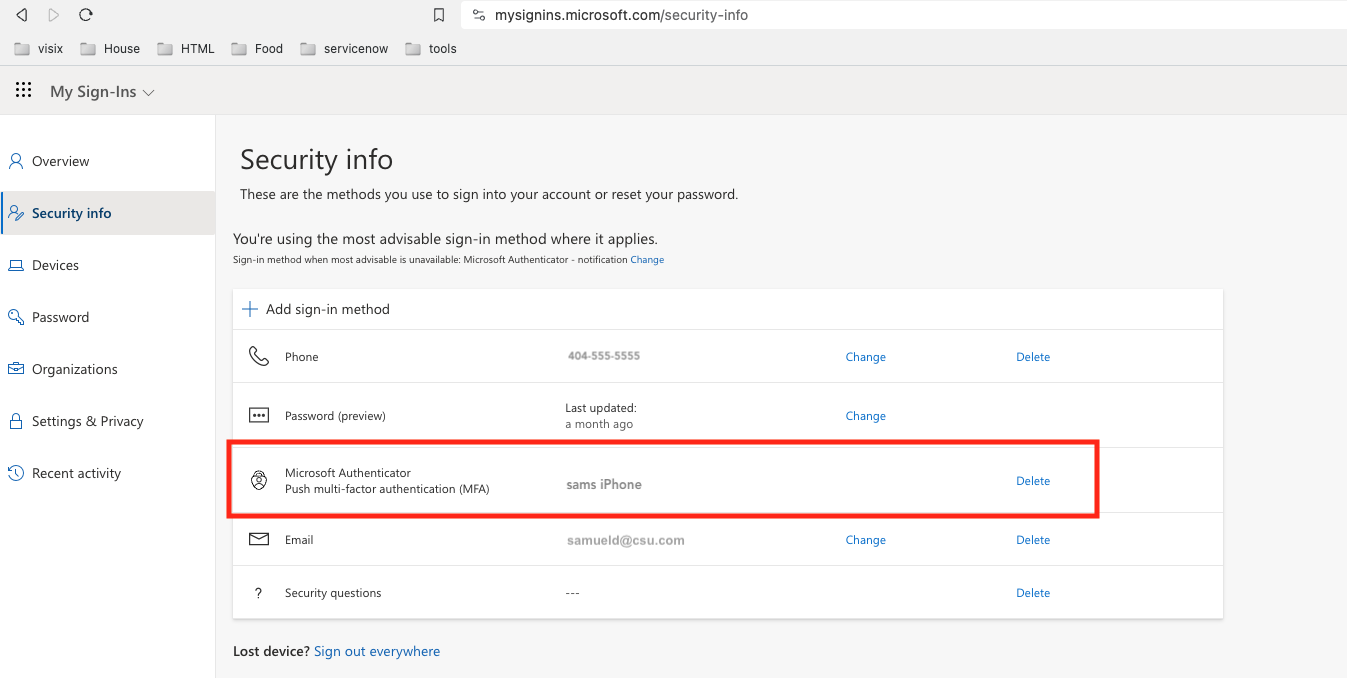Image resolution: width=1347 pixels, height=678 pixels.
Task: Click the Devices laptop icon
Action: 16,265
